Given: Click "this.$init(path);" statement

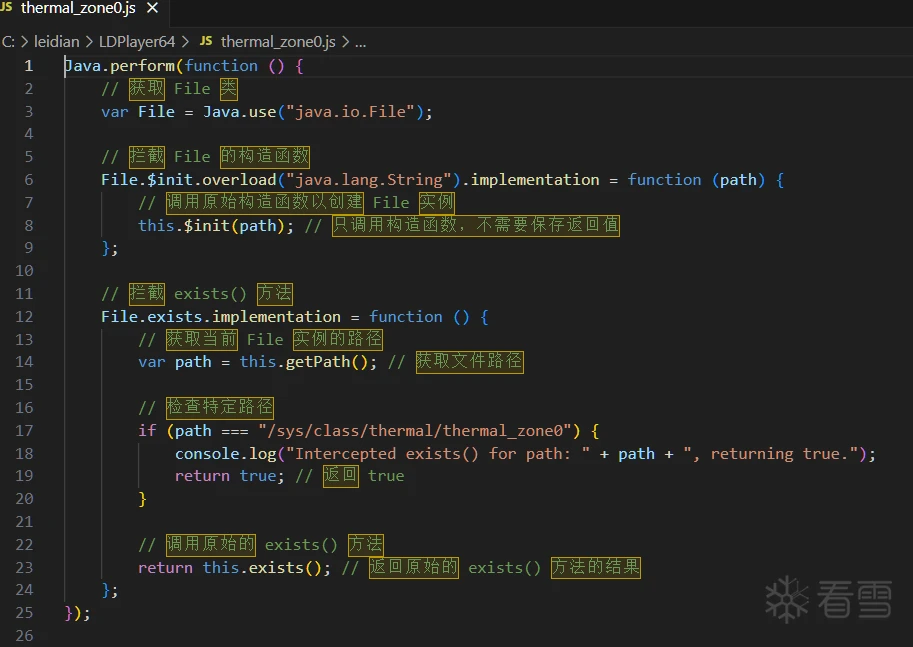Looking at the screenshot, I should pyautogui.click(x=216, y=226).
